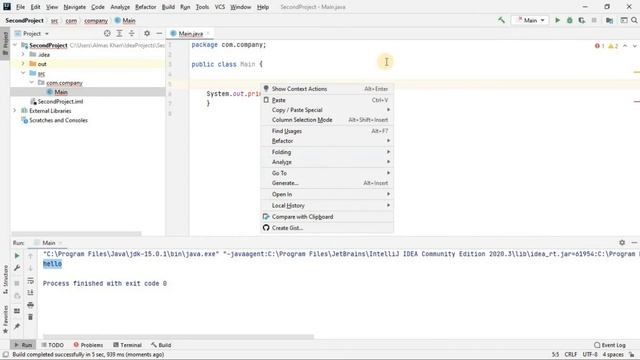Viewport: 640px width, 360px height.
Task: Clear all Run console output trash icon
Action: click(31, 317)
